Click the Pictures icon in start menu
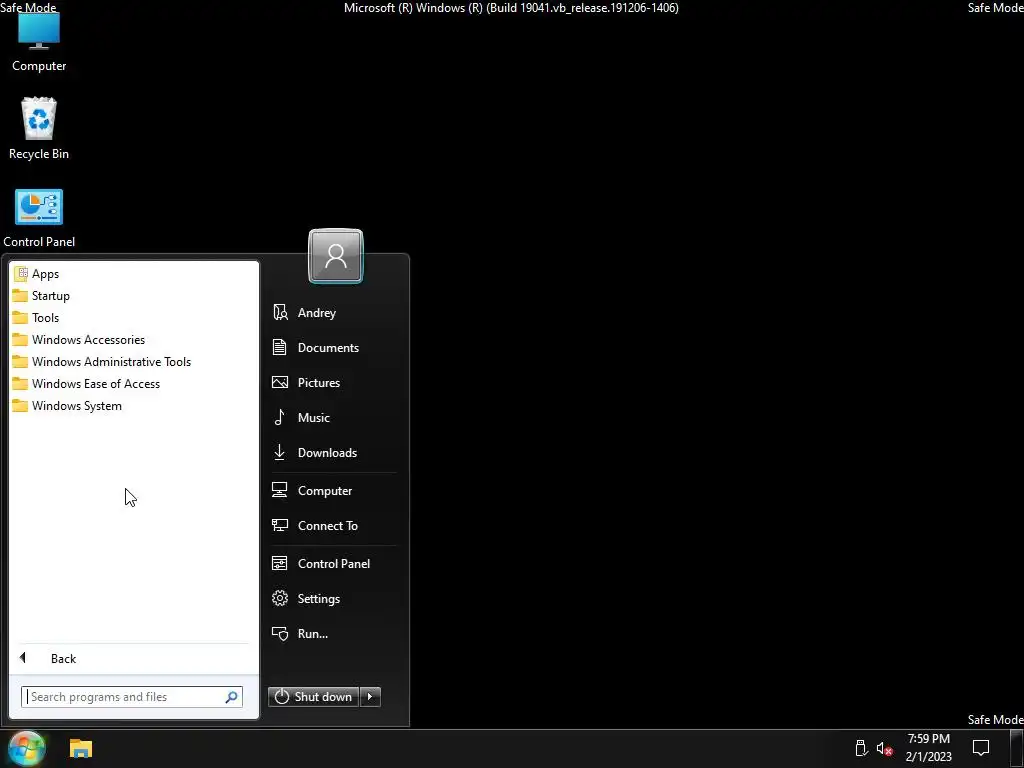The width and height of the screenshot is (1024, 768). pyautogui.click(x=280, y=383)
